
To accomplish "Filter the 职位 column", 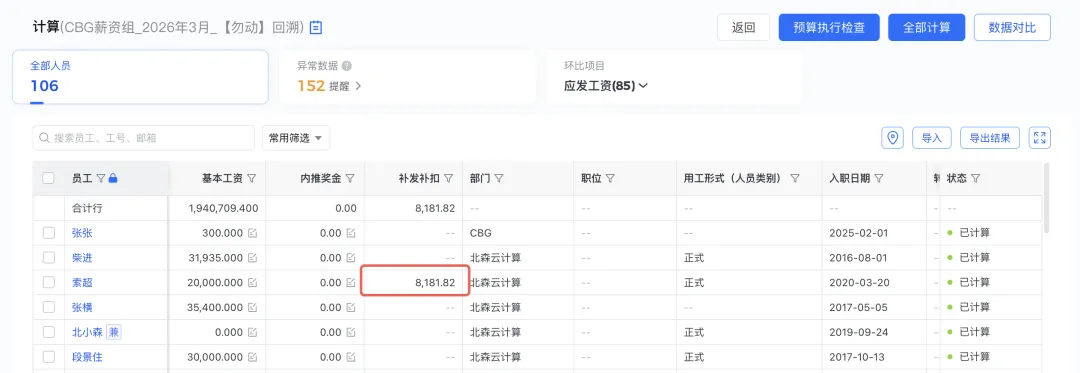I will pyautogui.click(x=610, y=178).
